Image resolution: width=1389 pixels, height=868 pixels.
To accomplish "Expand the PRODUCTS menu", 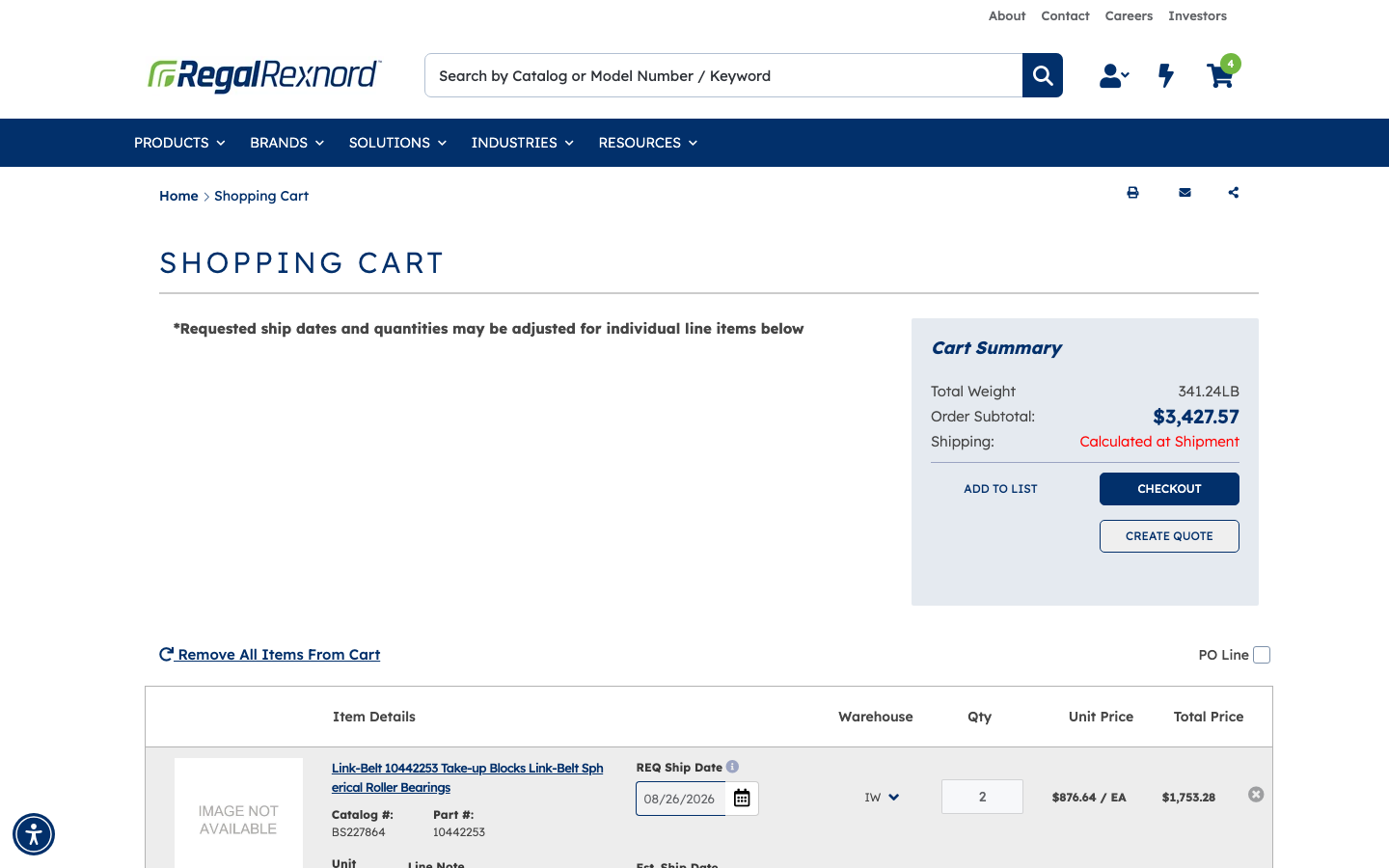I will tap(179, 143).
